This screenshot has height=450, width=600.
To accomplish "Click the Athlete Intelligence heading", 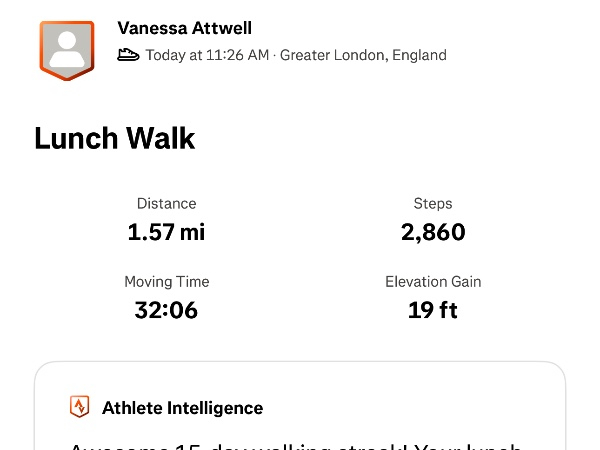I will point(182,407).
